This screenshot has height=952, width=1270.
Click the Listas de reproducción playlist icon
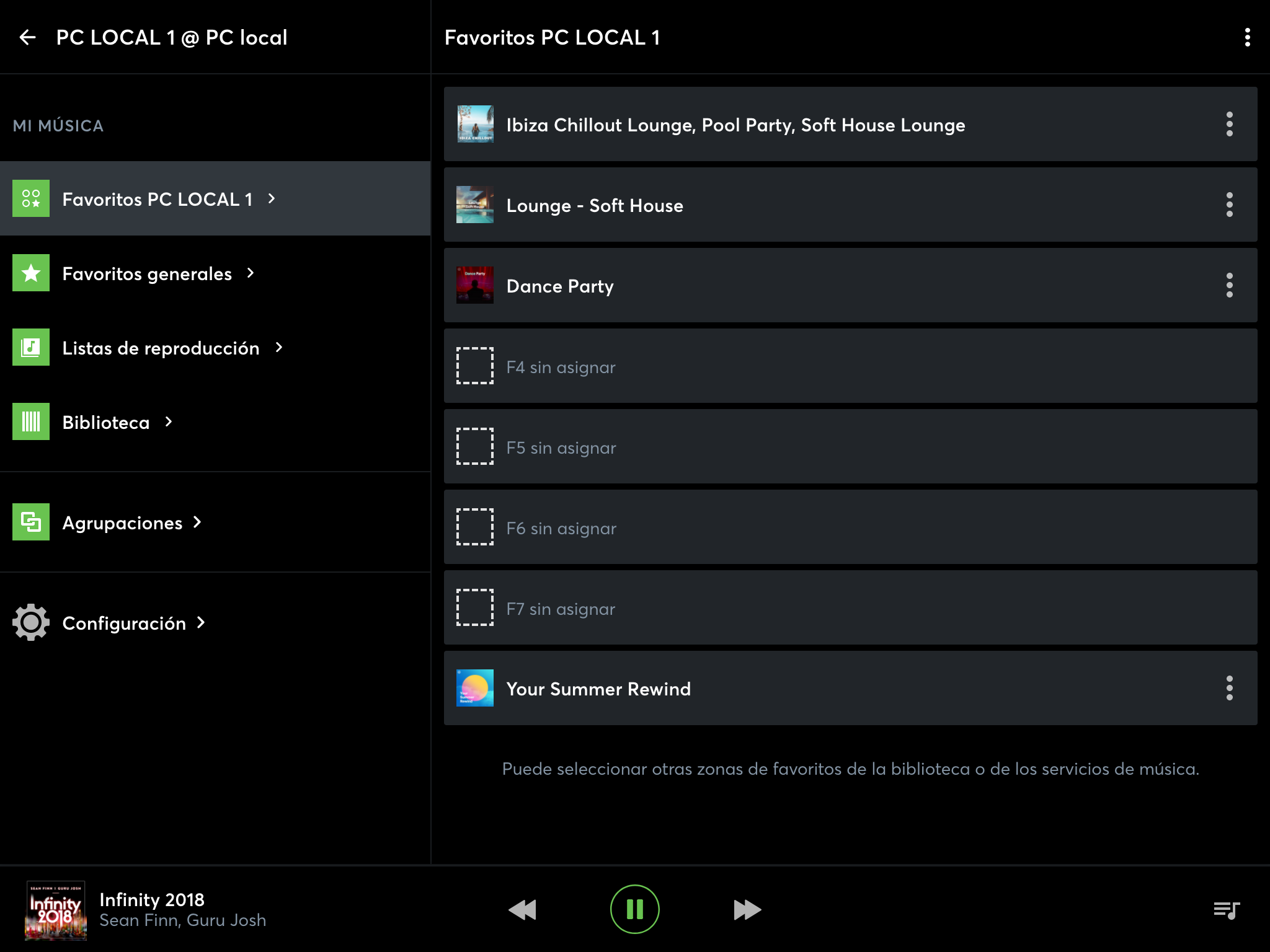pos(31,347)
